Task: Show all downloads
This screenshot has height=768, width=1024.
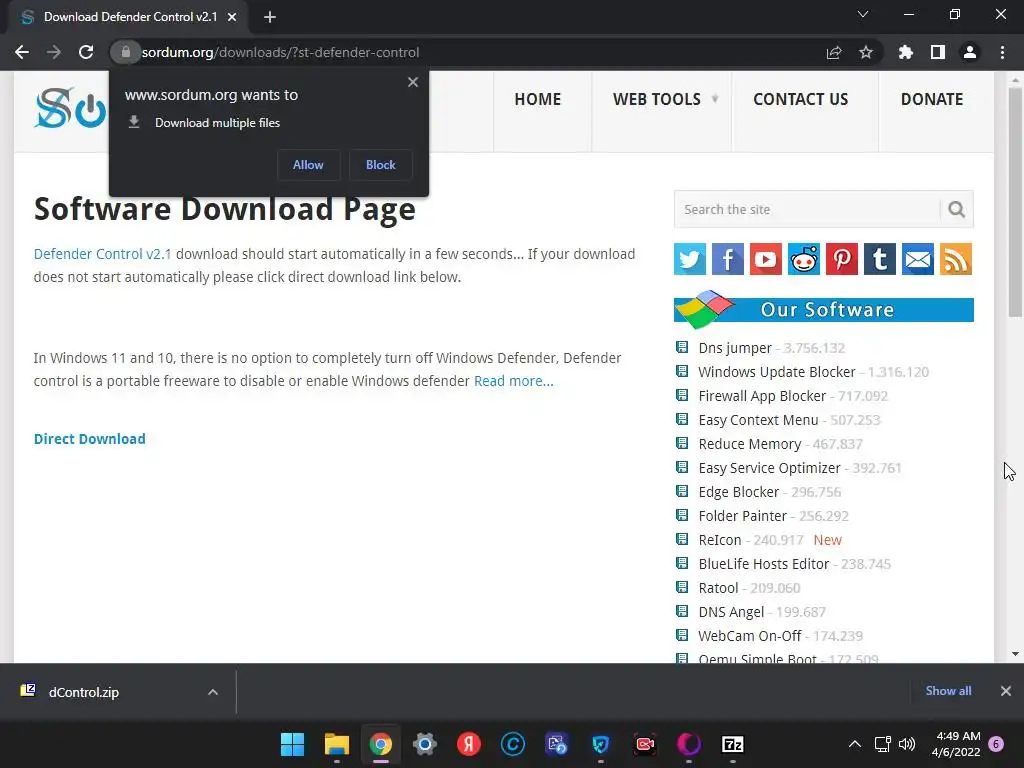Action: (948, 691)
